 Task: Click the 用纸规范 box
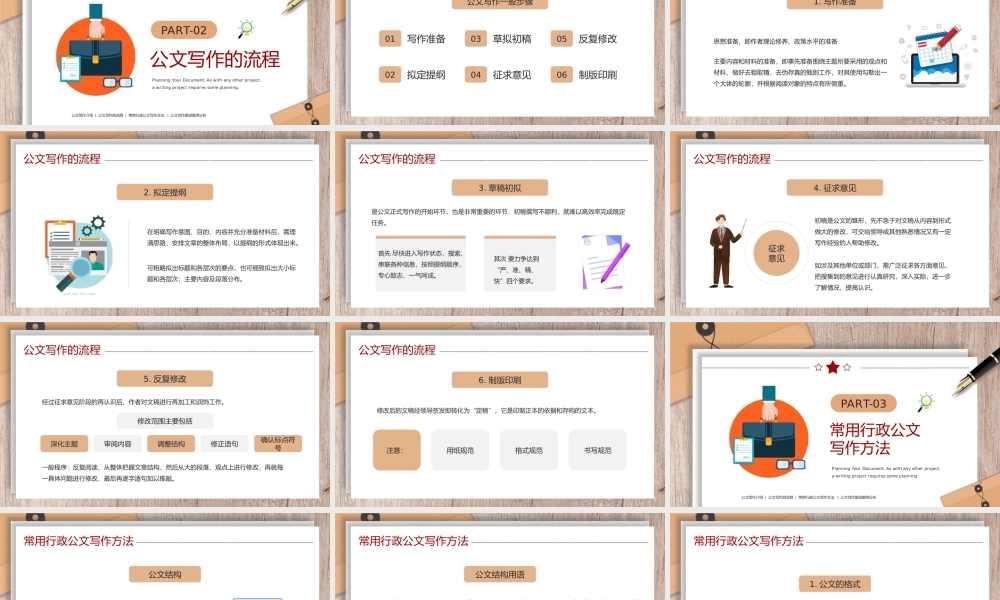pos(460,450)
